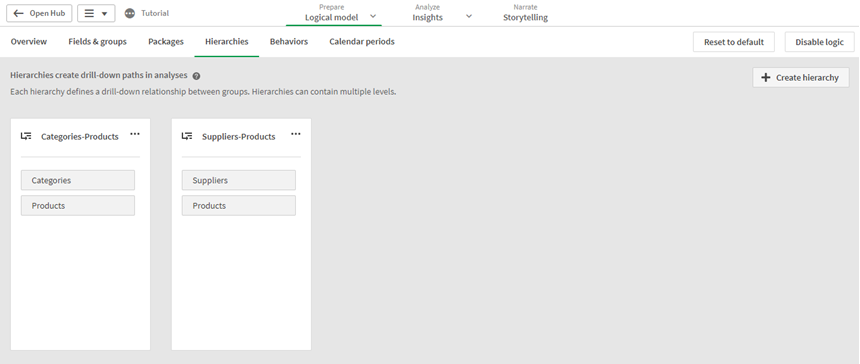Open the global navigation menu icon
This screenshot has height=364, width=860.
89,13
